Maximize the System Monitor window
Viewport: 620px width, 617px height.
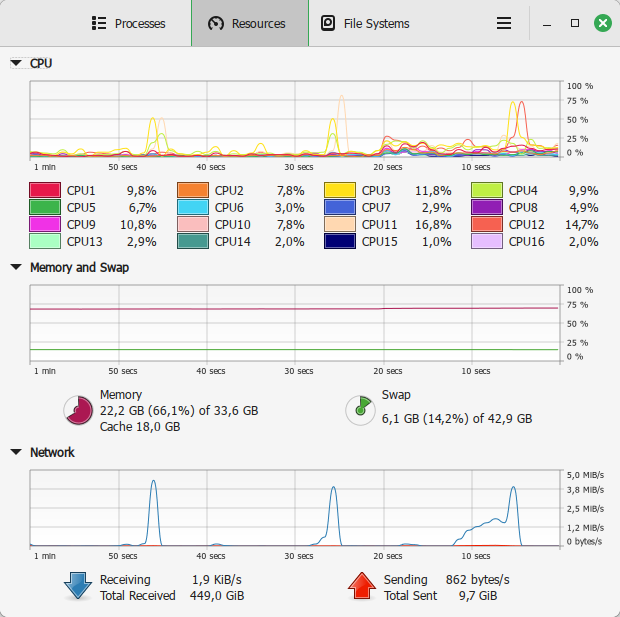[575, 23]
